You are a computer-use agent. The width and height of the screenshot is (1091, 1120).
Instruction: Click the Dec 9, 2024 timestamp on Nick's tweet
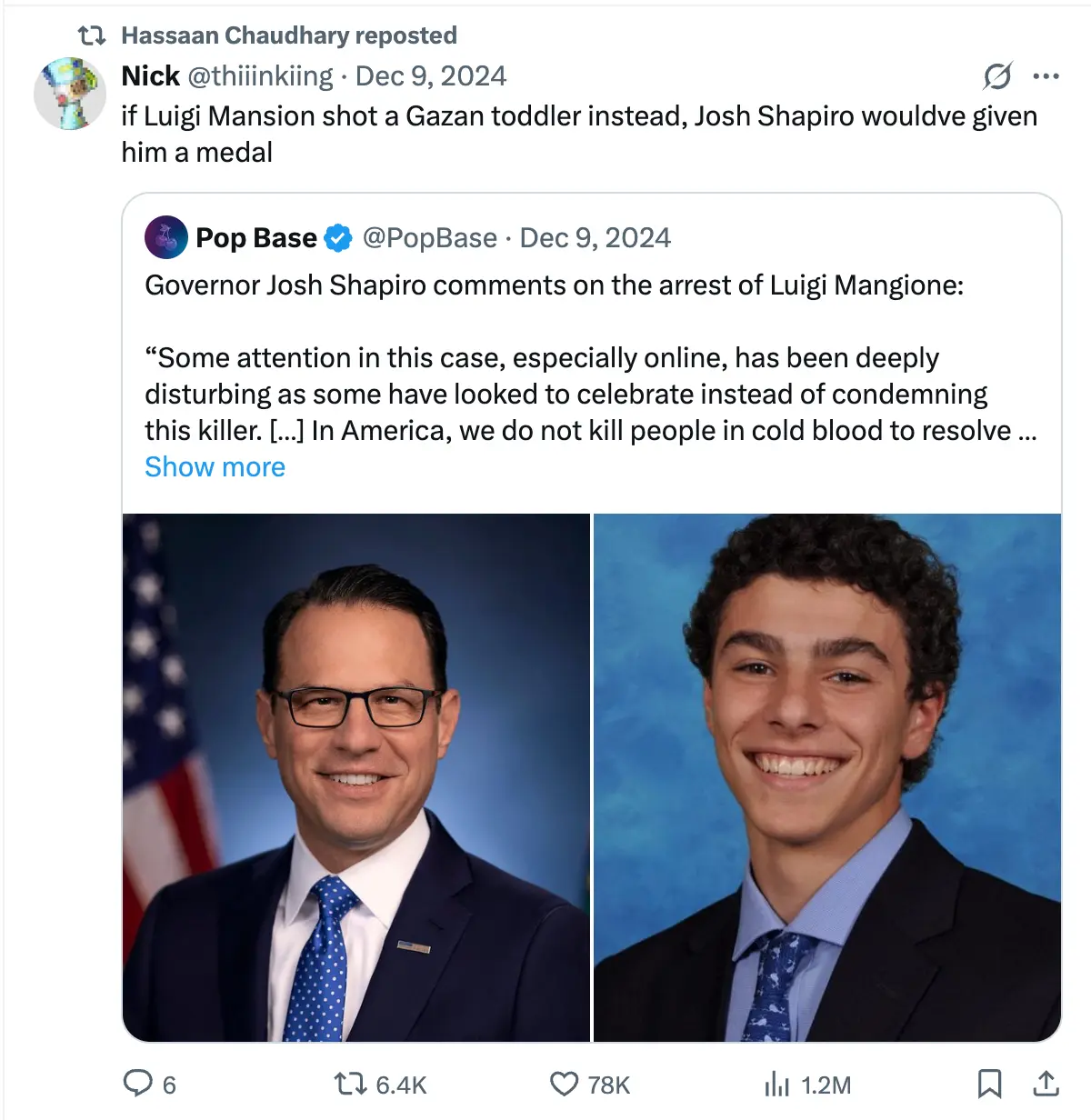pyautogui.click(x=431, y=76)
